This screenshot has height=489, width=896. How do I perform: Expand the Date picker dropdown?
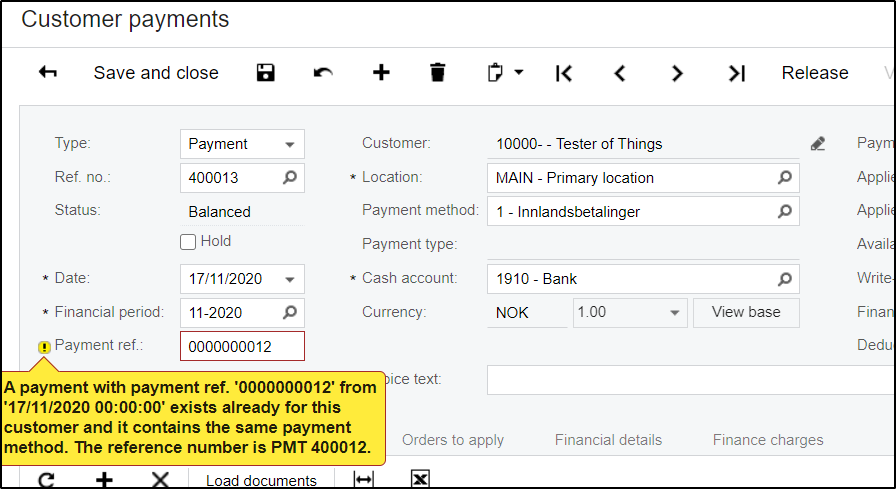[290, 280]
